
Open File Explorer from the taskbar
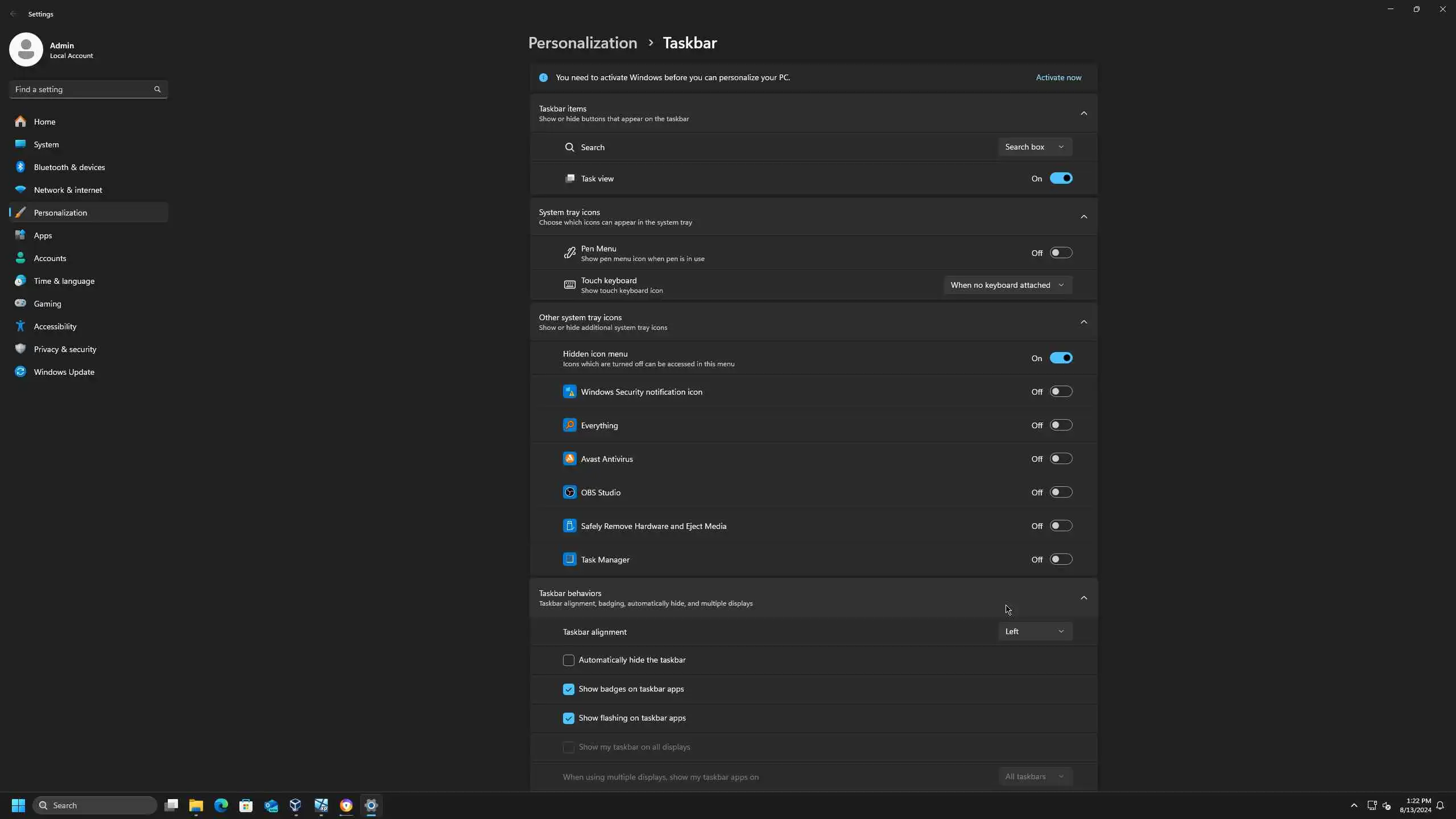pyautogui.click(x=196, y=805)
